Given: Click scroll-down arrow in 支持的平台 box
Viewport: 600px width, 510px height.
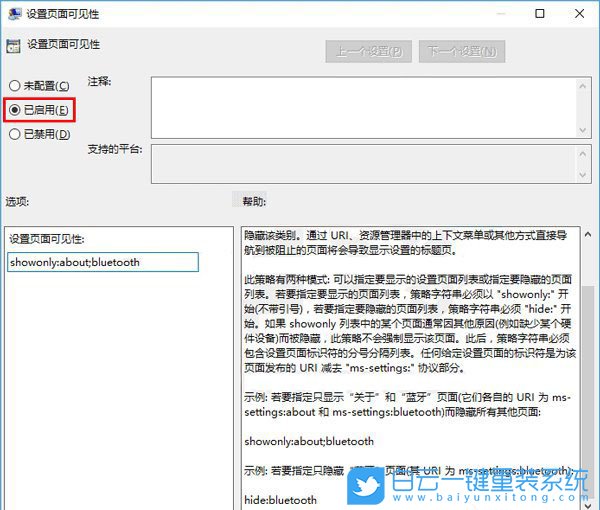Looking at the screenshot, I should (x=582, y=175).
